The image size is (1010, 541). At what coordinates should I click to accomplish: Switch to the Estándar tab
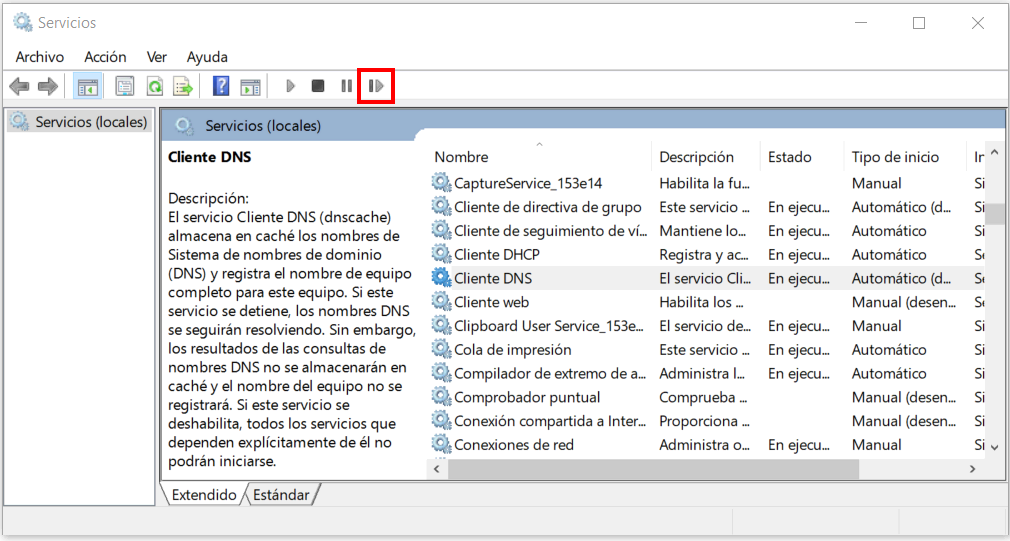280,495
